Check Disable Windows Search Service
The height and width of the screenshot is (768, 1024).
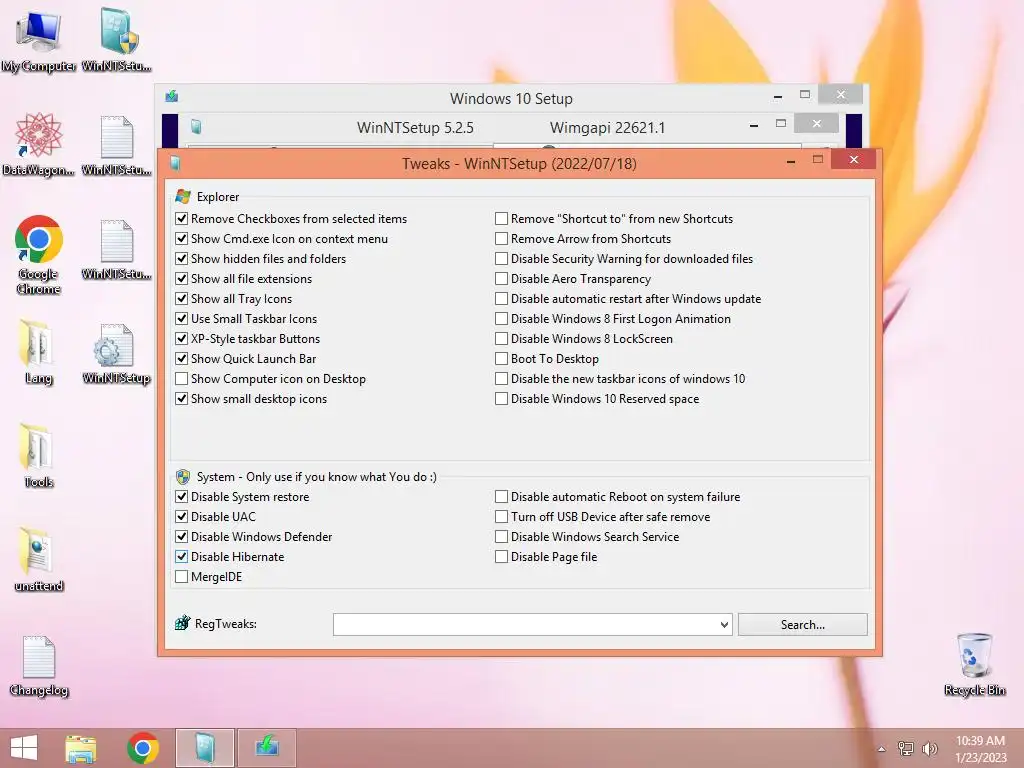click(502, 537)
